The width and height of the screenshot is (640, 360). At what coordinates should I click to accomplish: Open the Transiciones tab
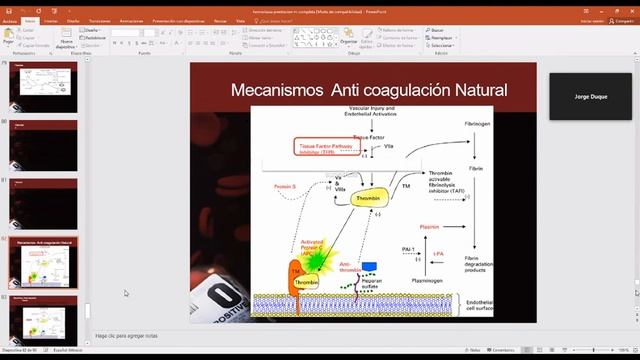tap(100, 21)
